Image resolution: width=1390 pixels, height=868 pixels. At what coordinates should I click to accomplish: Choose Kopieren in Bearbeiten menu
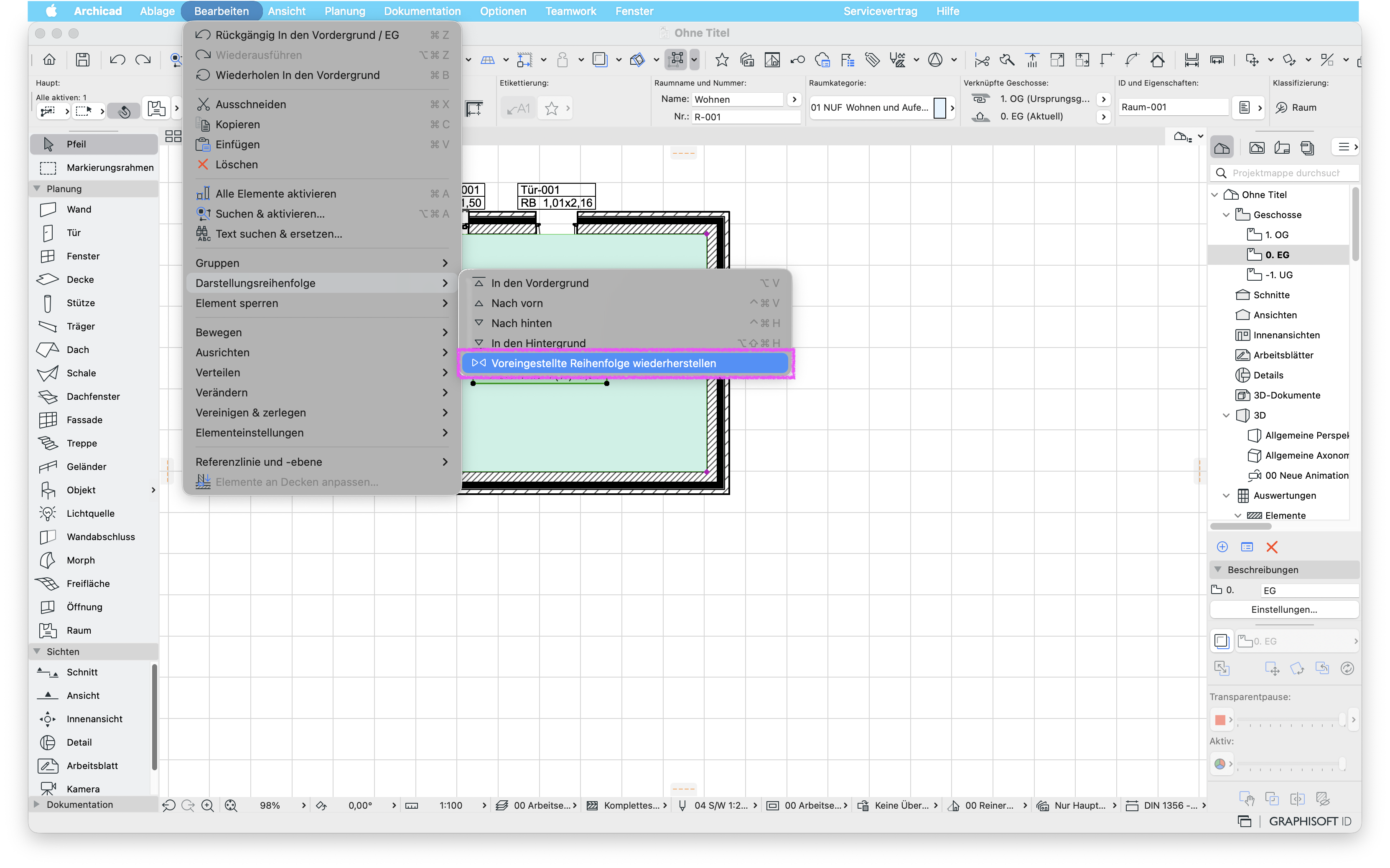tap(322, 124)
